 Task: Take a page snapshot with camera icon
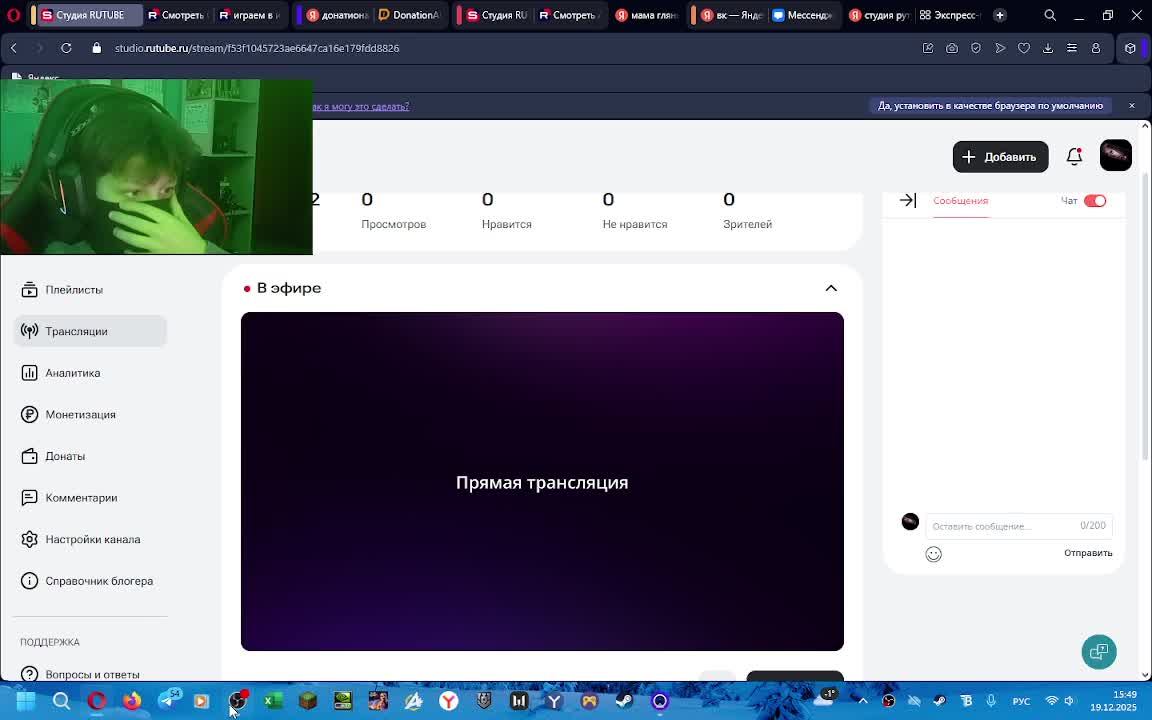951,48
